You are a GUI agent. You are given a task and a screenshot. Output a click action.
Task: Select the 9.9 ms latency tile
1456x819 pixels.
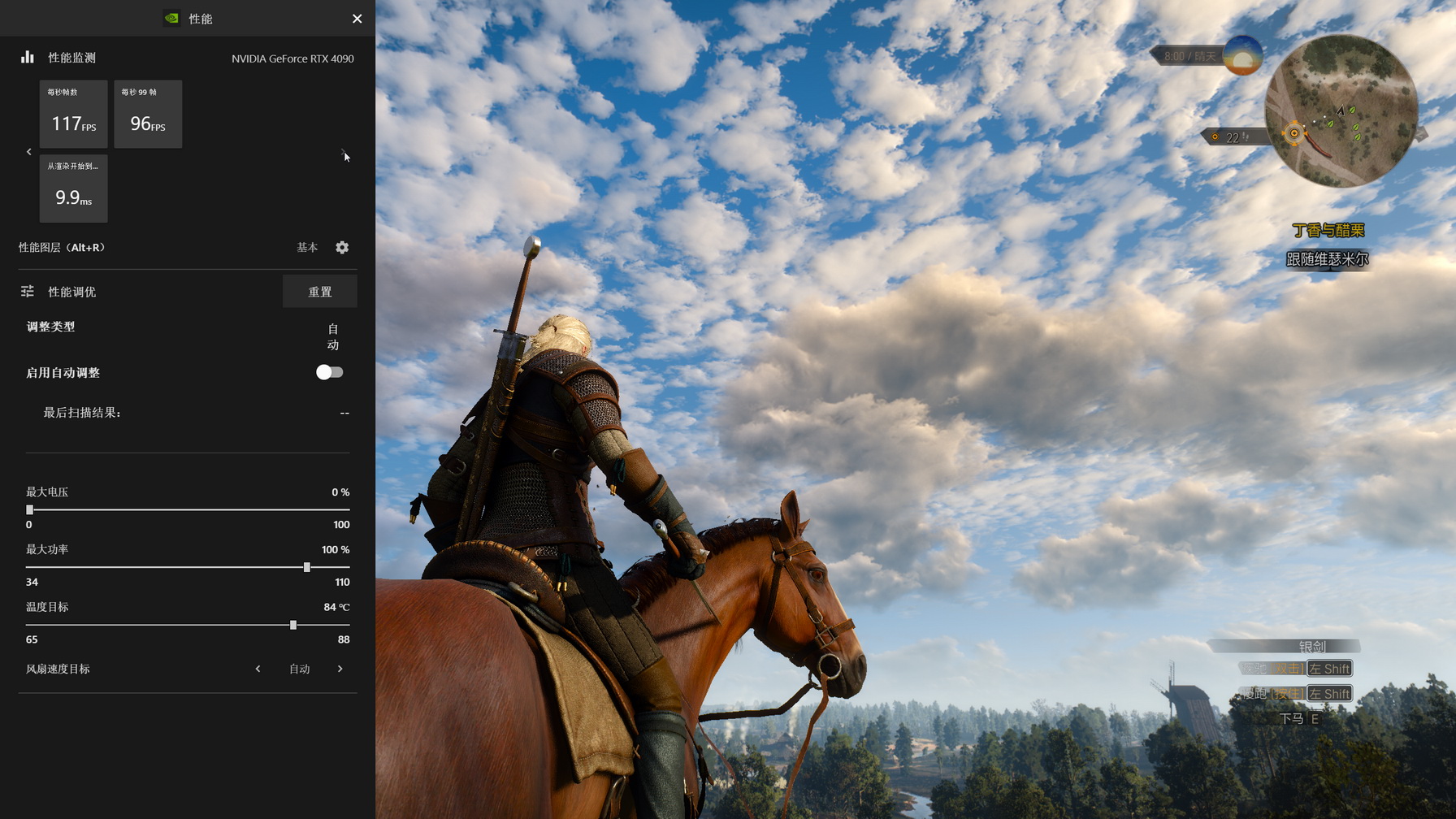pos(74,188)
